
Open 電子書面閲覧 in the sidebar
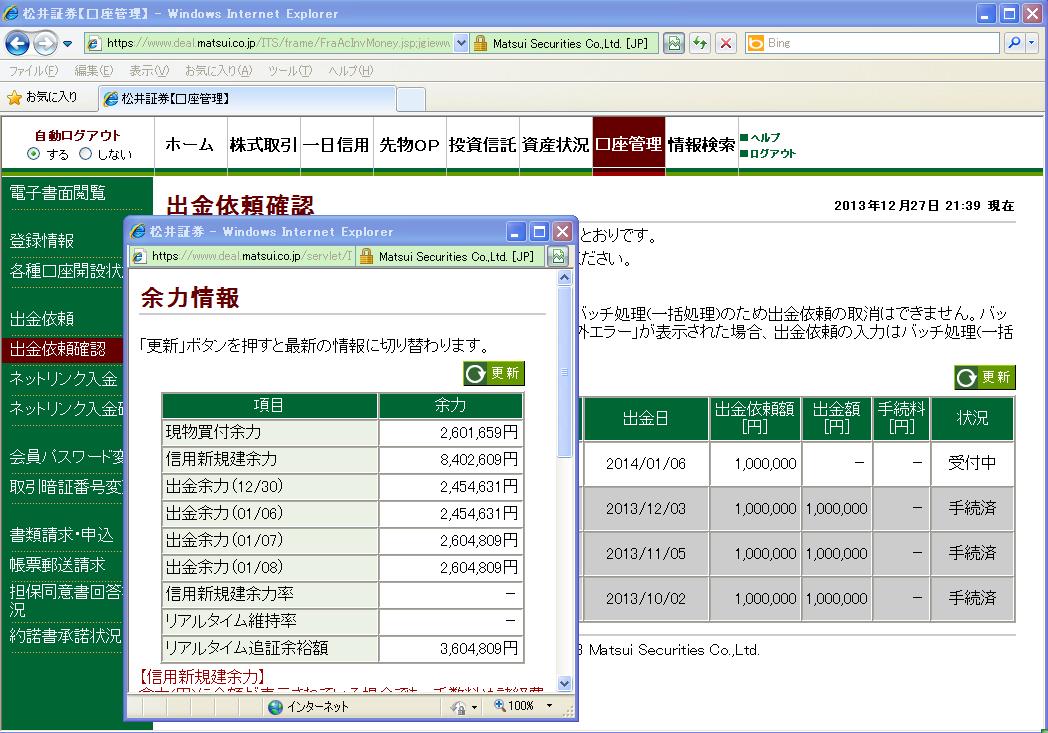(57, 193)
